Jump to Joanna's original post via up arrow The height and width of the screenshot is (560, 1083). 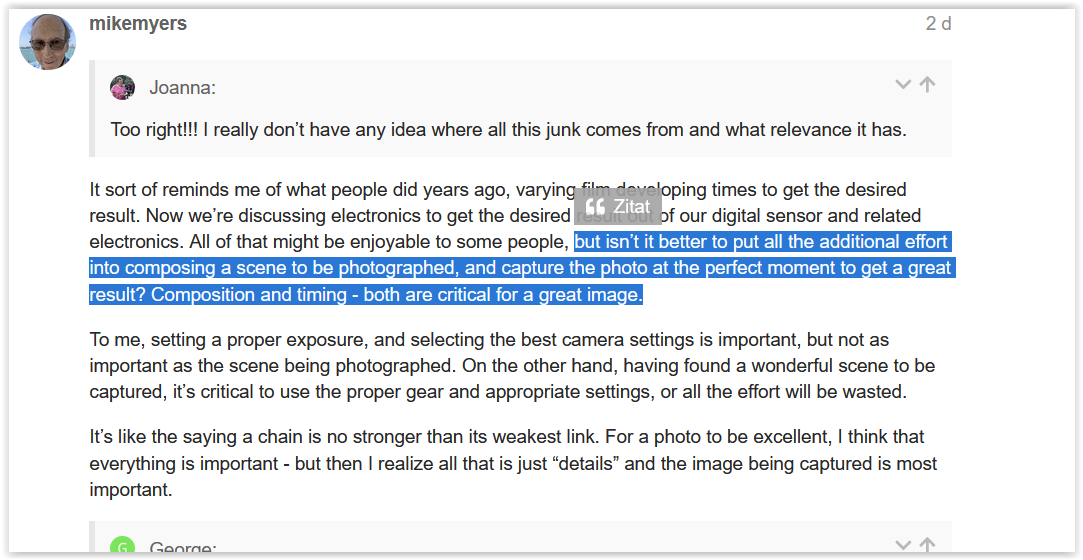927,85
